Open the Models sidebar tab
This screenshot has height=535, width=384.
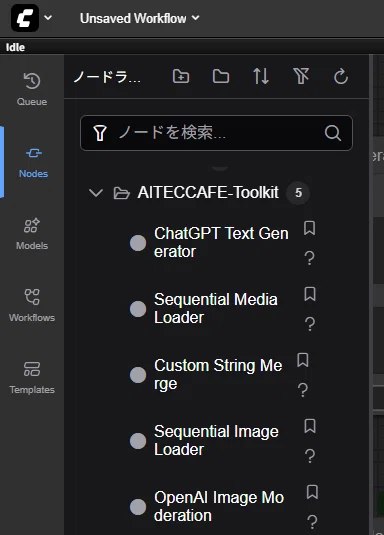tap(32, 234)
